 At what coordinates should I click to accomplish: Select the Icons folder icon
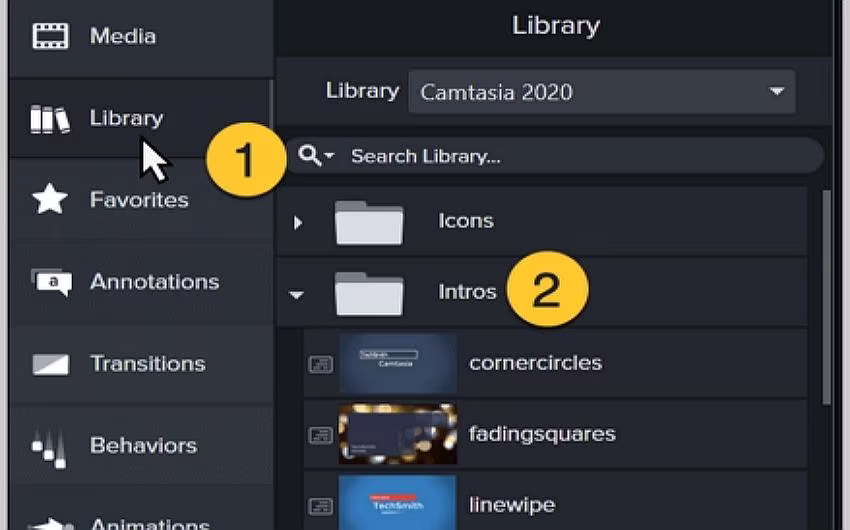click(369, 223)
